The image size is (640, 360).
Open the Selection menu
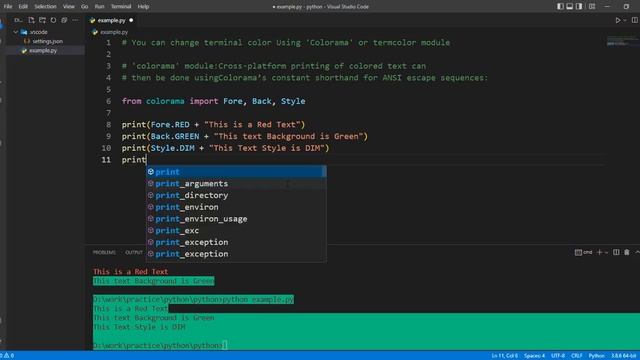45,7
